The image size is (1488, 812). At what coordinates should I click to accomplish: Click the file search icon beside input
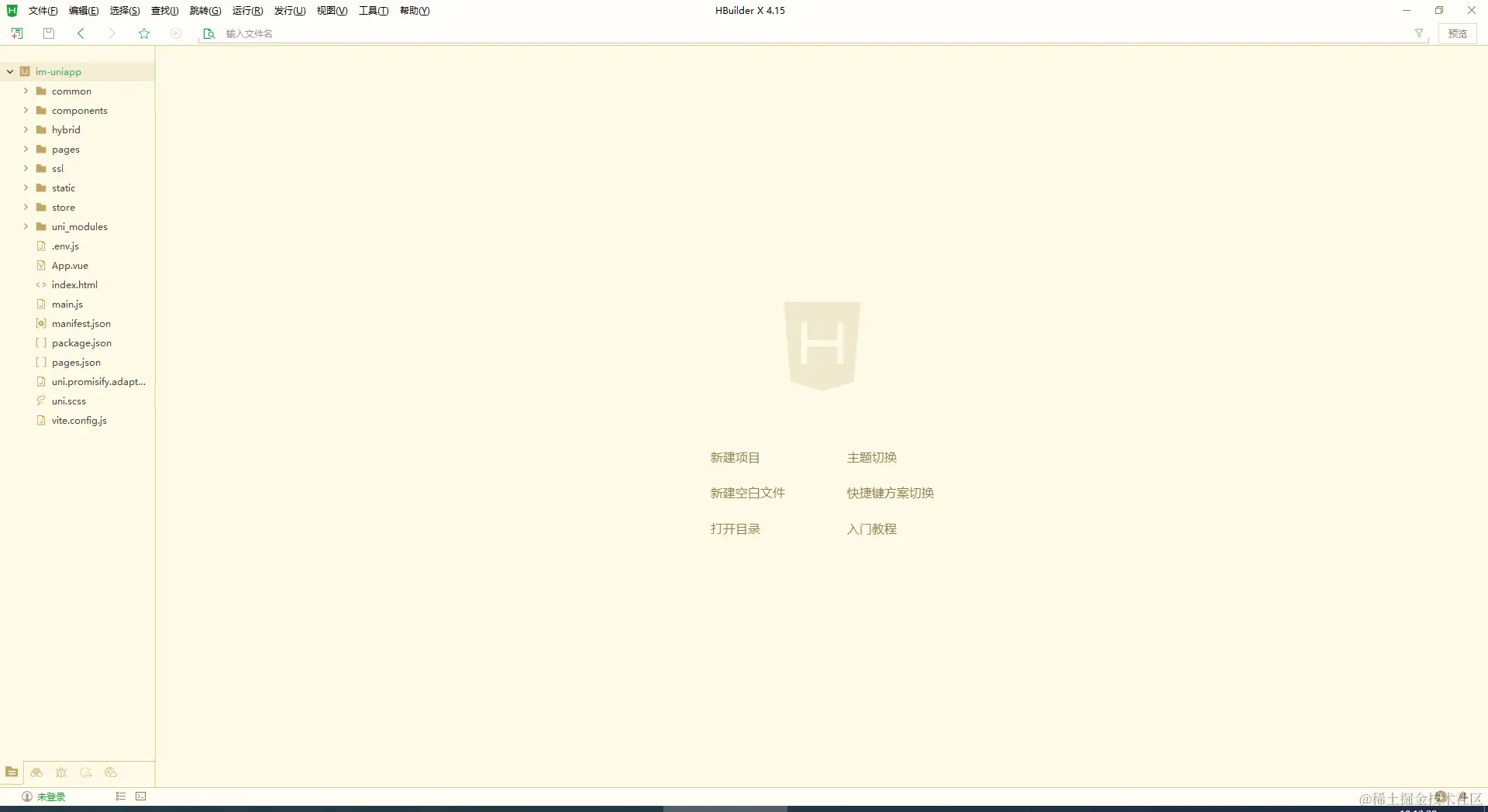pyautogui.click(x=208, y=33)
